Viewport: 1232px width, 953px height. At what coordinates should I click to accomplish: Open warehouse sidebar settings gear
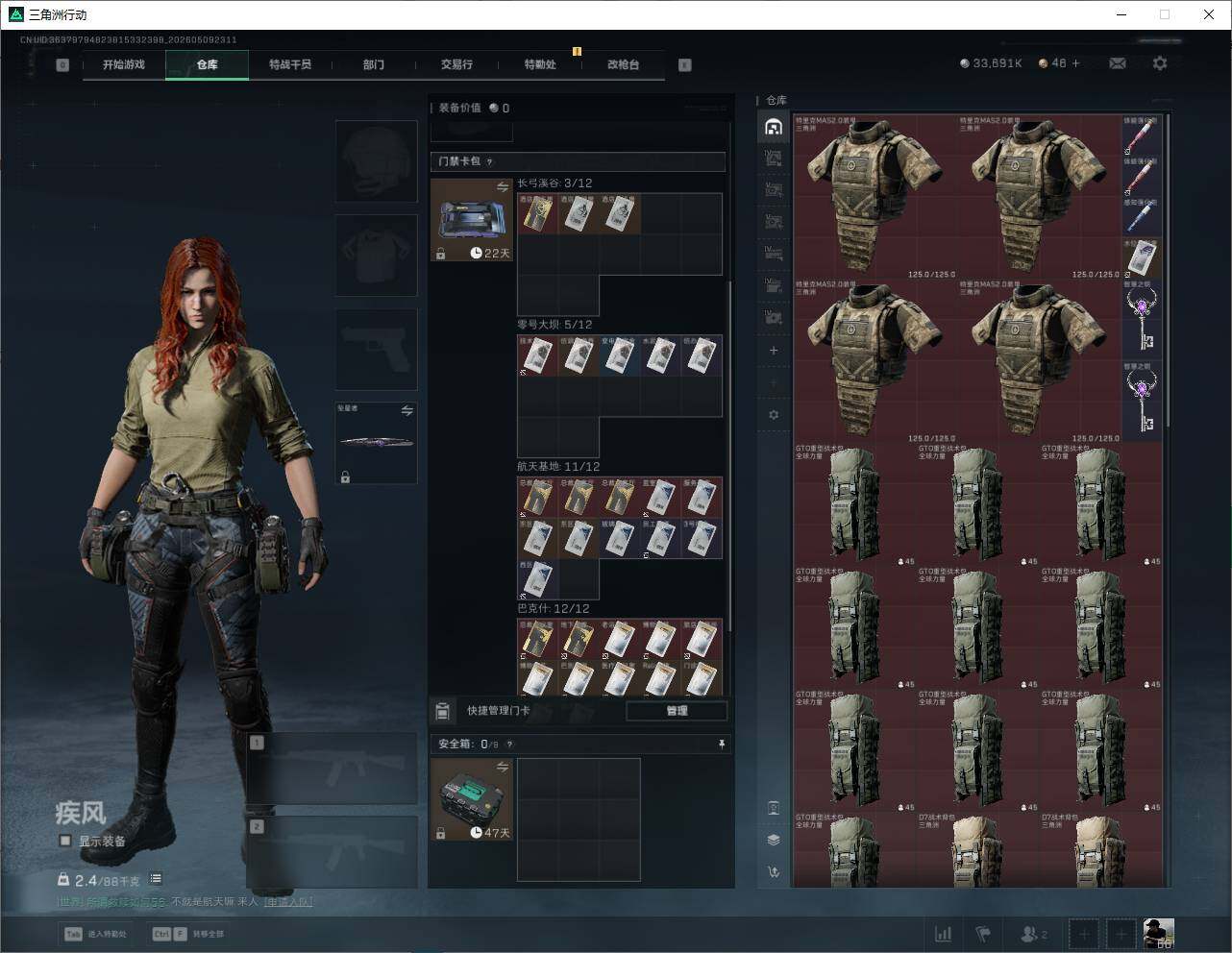coord(774,415)
